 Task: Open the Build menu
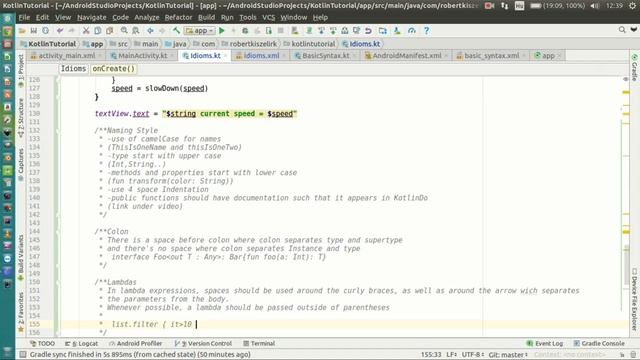point(206,18)
